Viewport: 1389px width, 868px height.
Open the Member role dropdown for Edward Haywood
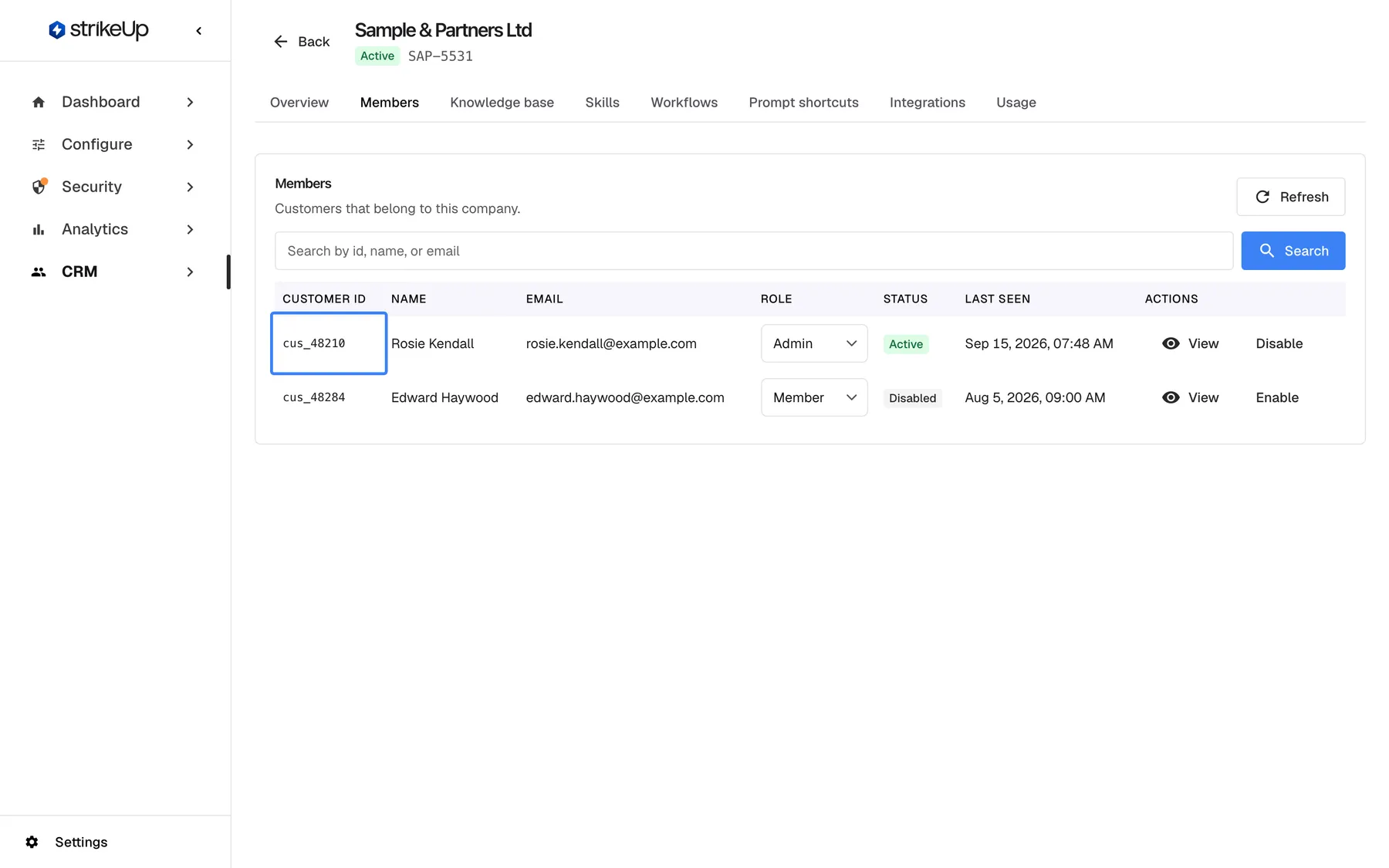pyautogui.click(x=814, y=397)
